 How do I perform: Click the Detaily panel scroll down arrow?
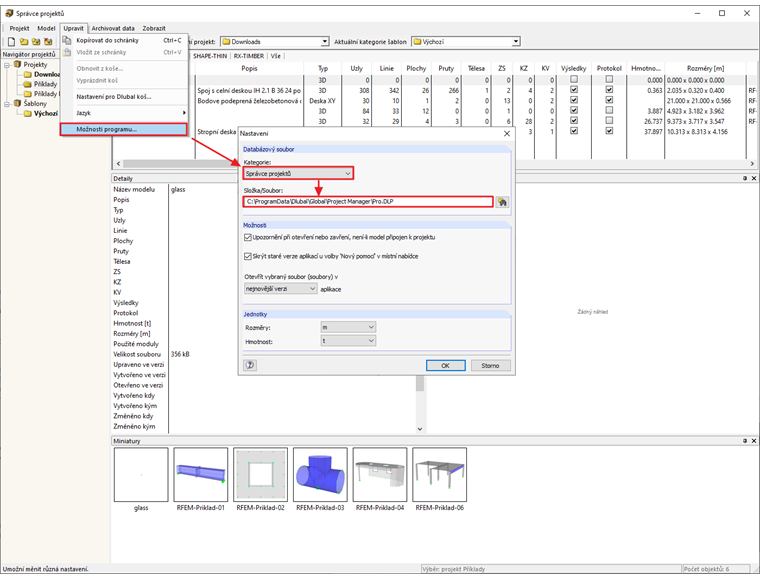pyautogui.click(x=420, y=429)
